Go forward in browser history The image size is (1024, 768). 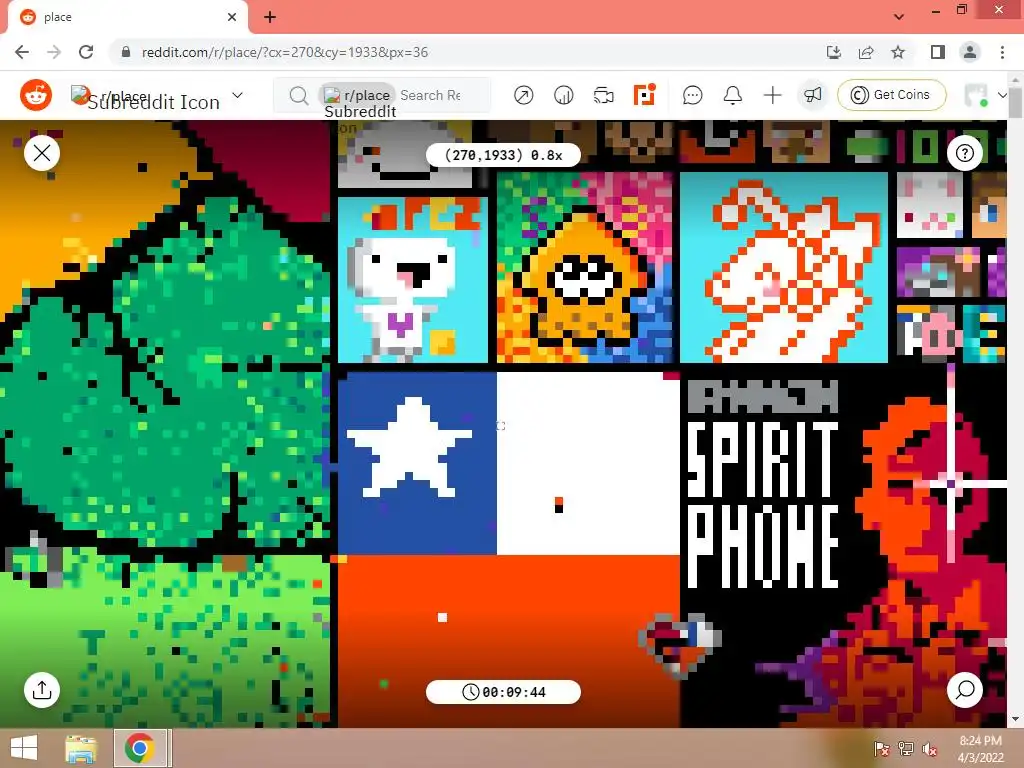click(54, 52)
